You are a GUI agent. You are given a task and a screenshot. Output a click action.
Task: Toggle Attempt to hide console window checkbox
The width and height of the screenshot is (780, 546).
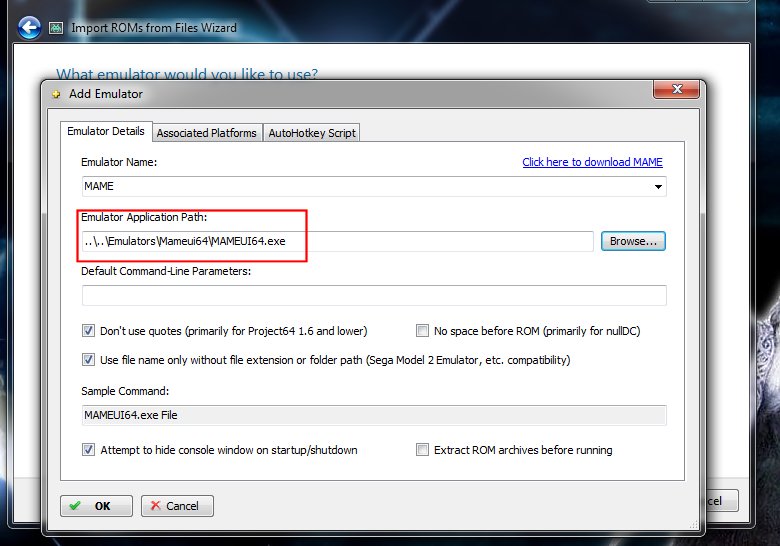(88, 450)
